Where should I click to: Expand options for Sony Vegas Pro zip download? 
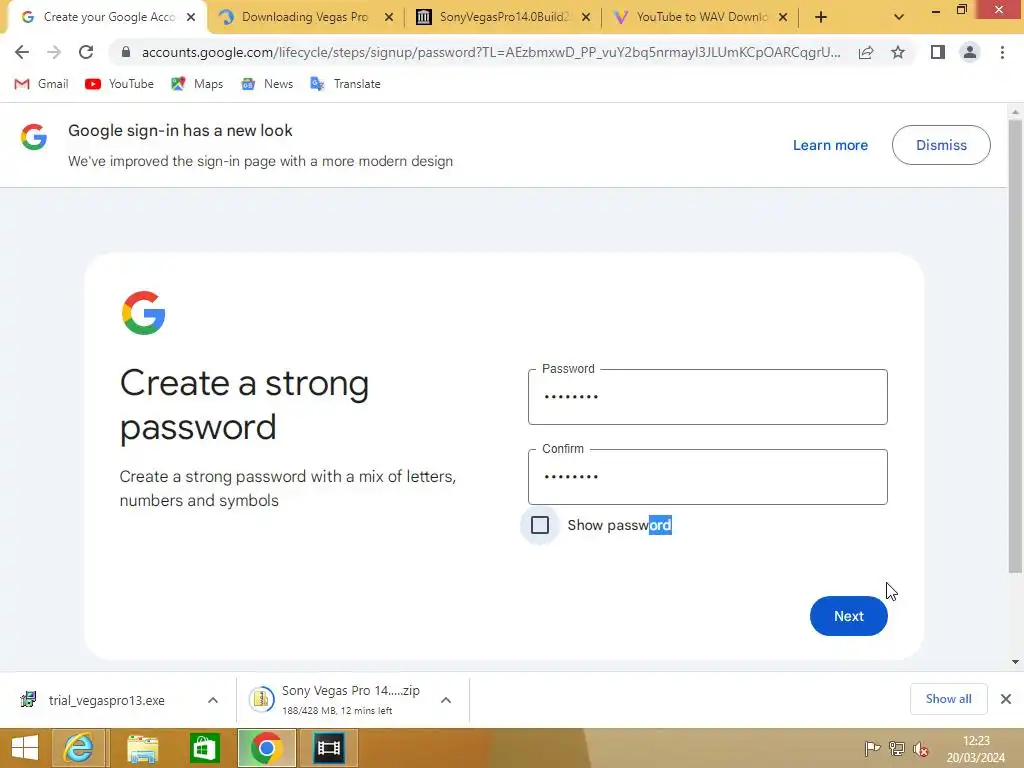click(446, 700)
